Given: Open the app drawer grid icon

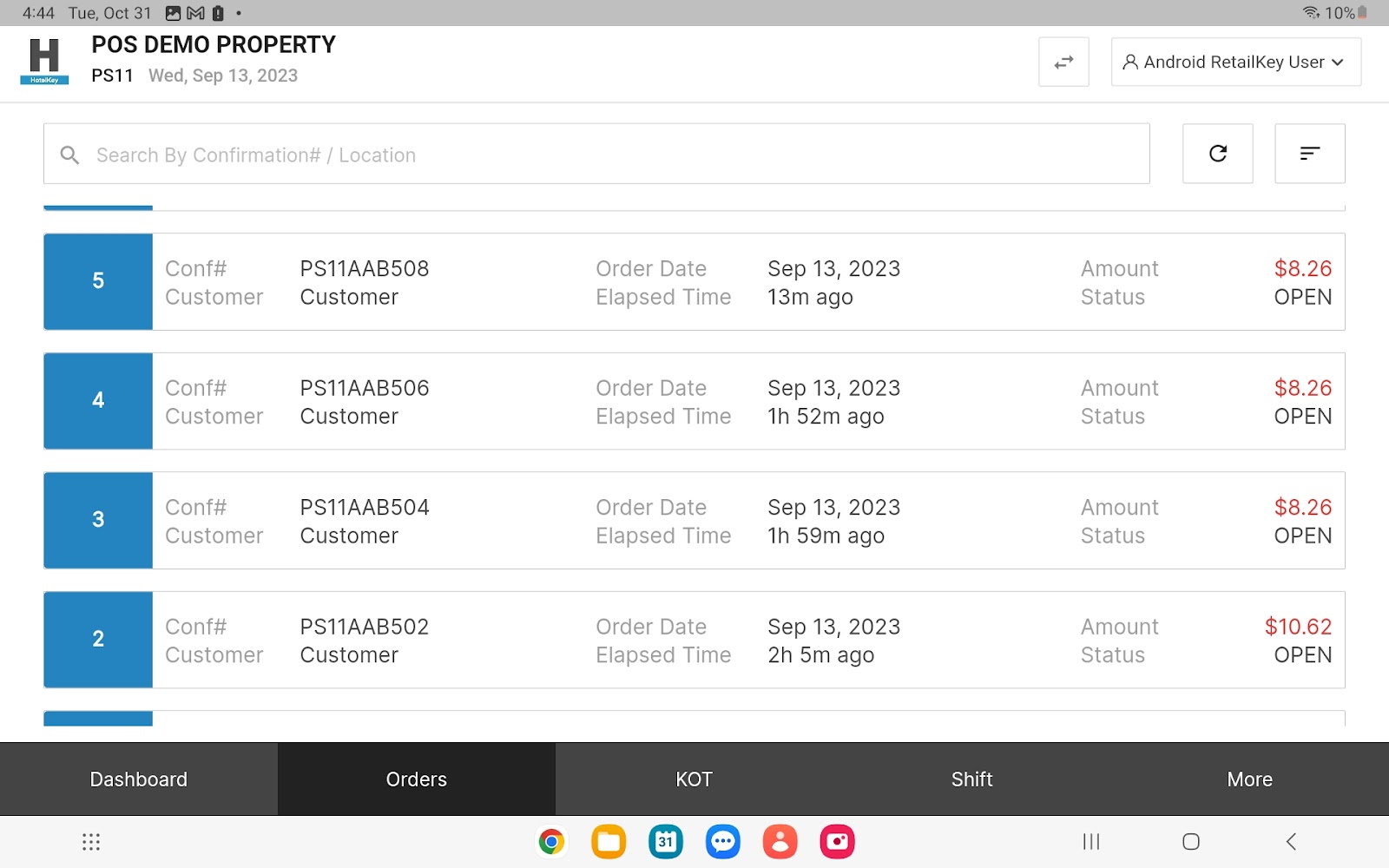Looking at the screenshot, I should click(x=91, y=841).
